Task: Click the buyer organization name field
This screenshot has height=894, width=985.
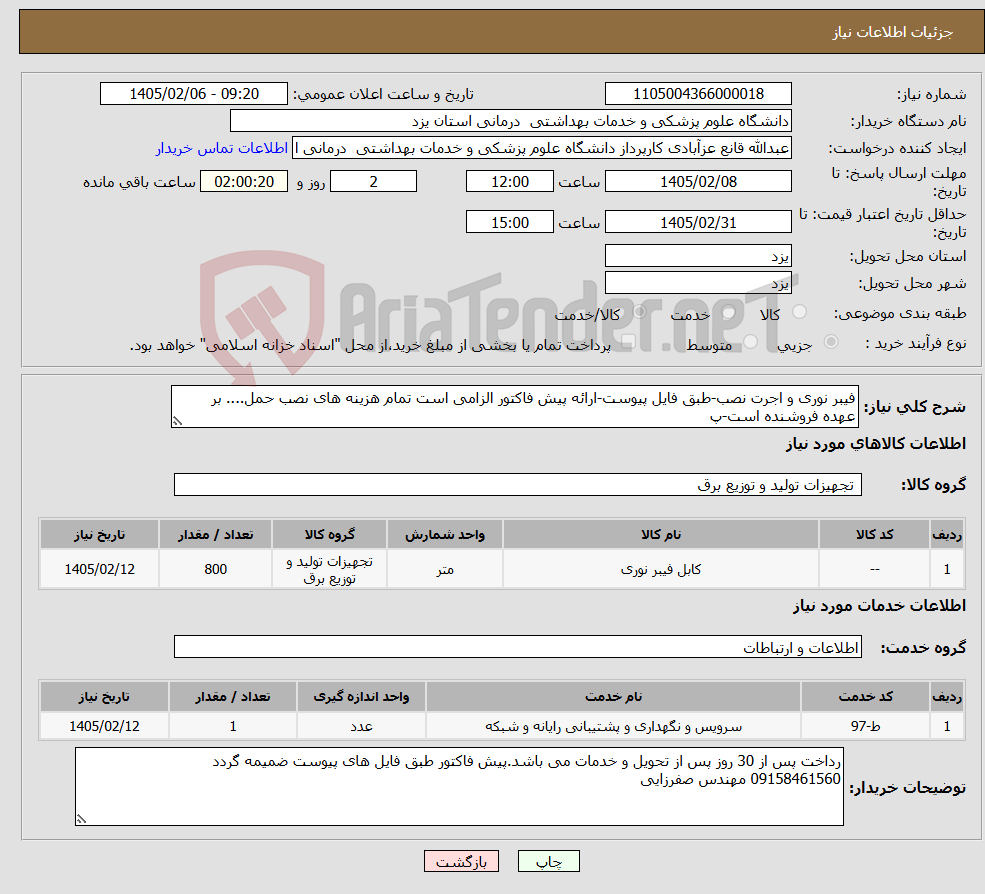Action: 511,121
